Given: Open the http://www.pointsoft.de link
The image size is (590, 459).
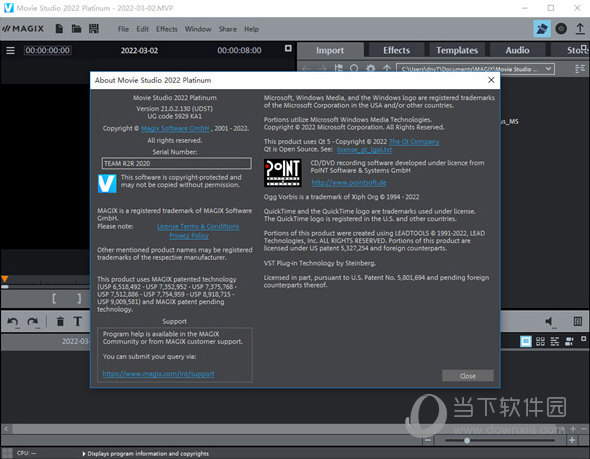Looking at the screenshot, I should coord(349,183).
